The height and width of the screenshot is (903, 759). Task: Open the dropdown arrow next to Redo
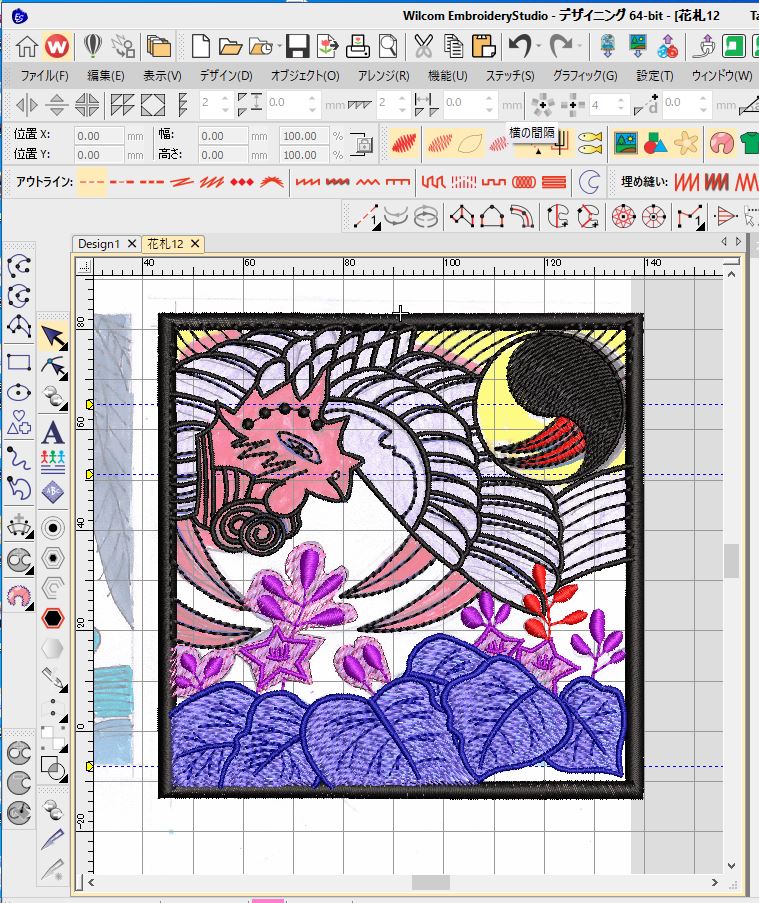580,46
